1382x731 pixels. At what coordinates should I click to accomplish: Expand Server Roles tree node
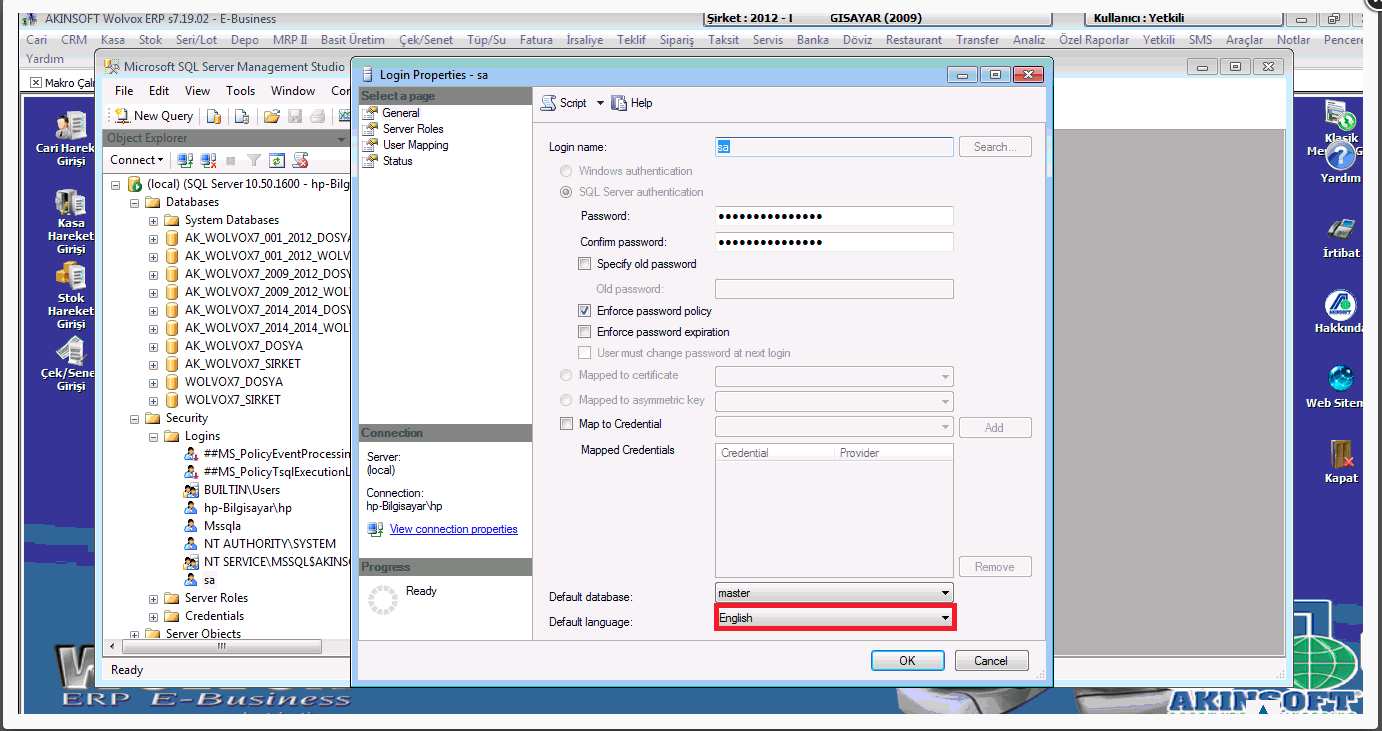153,598
